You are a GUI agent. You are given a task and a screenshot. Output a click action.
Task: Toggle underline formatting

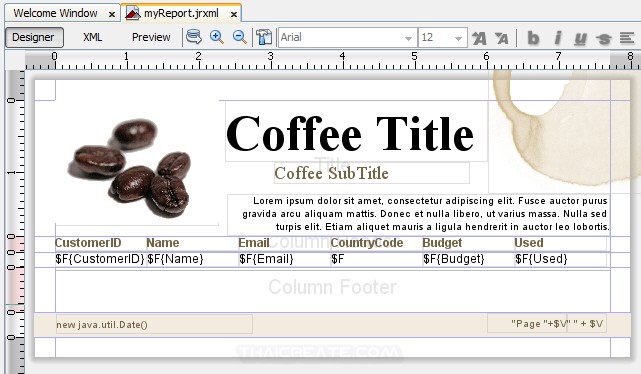point(580,38)
